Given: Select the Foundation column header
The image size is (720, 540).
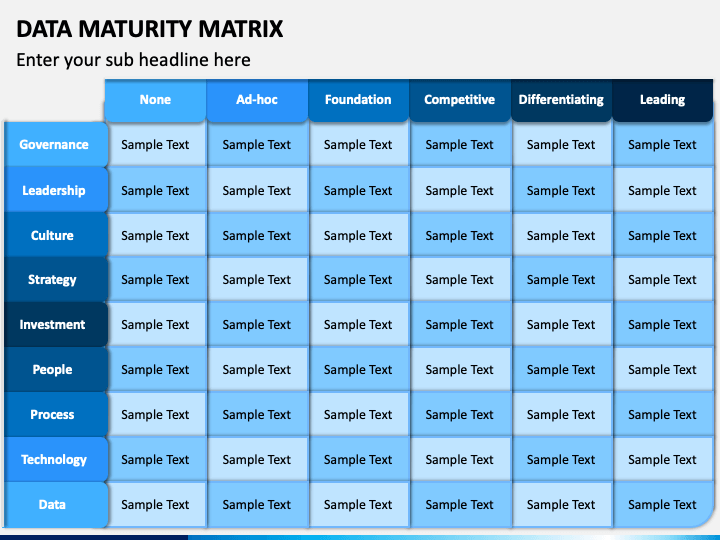Looking at the screenshot, I should 358,100.
